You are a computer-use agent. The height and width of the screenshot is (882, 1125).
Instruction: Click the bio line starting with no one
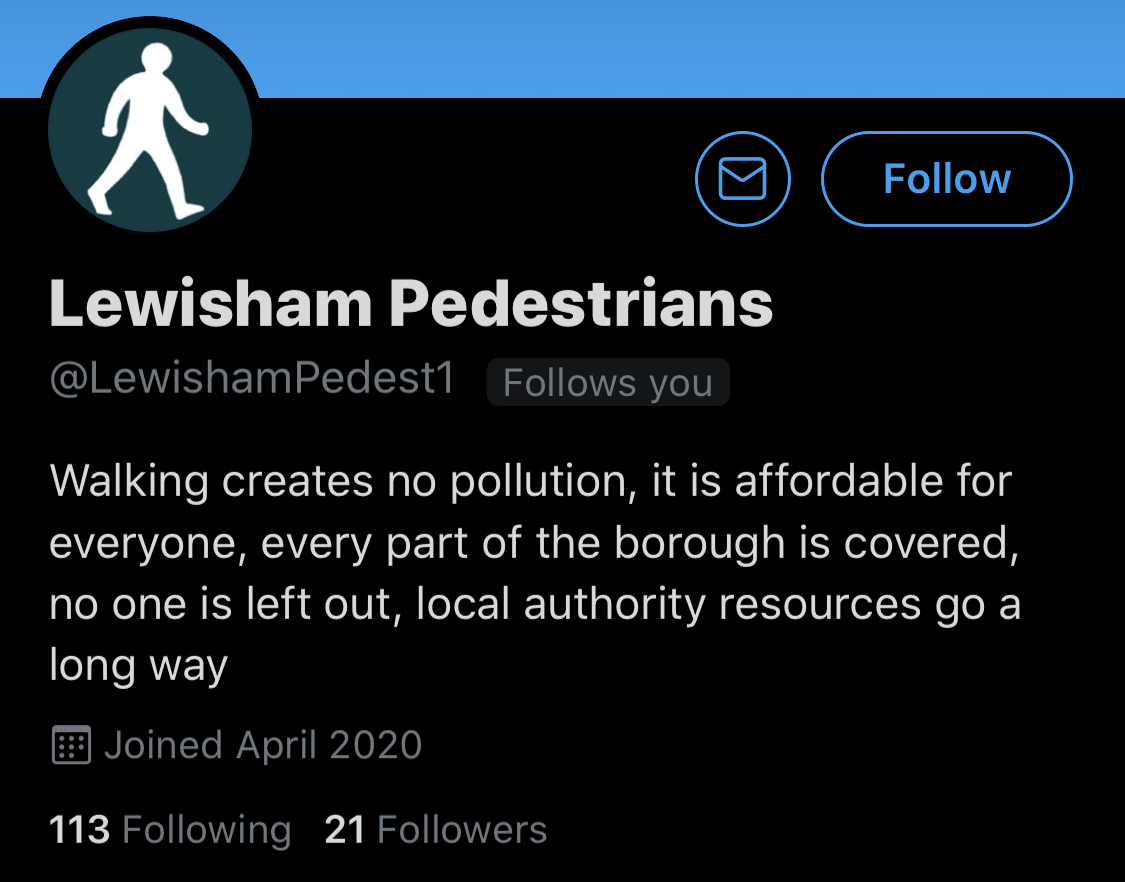coord(534,604)
